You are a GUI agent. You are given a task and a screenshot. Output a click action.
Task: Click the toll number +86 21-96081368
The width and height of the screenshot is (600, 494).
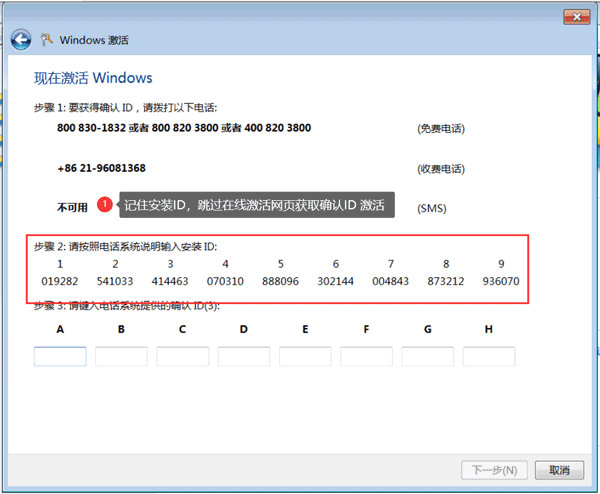pos(101,168)
